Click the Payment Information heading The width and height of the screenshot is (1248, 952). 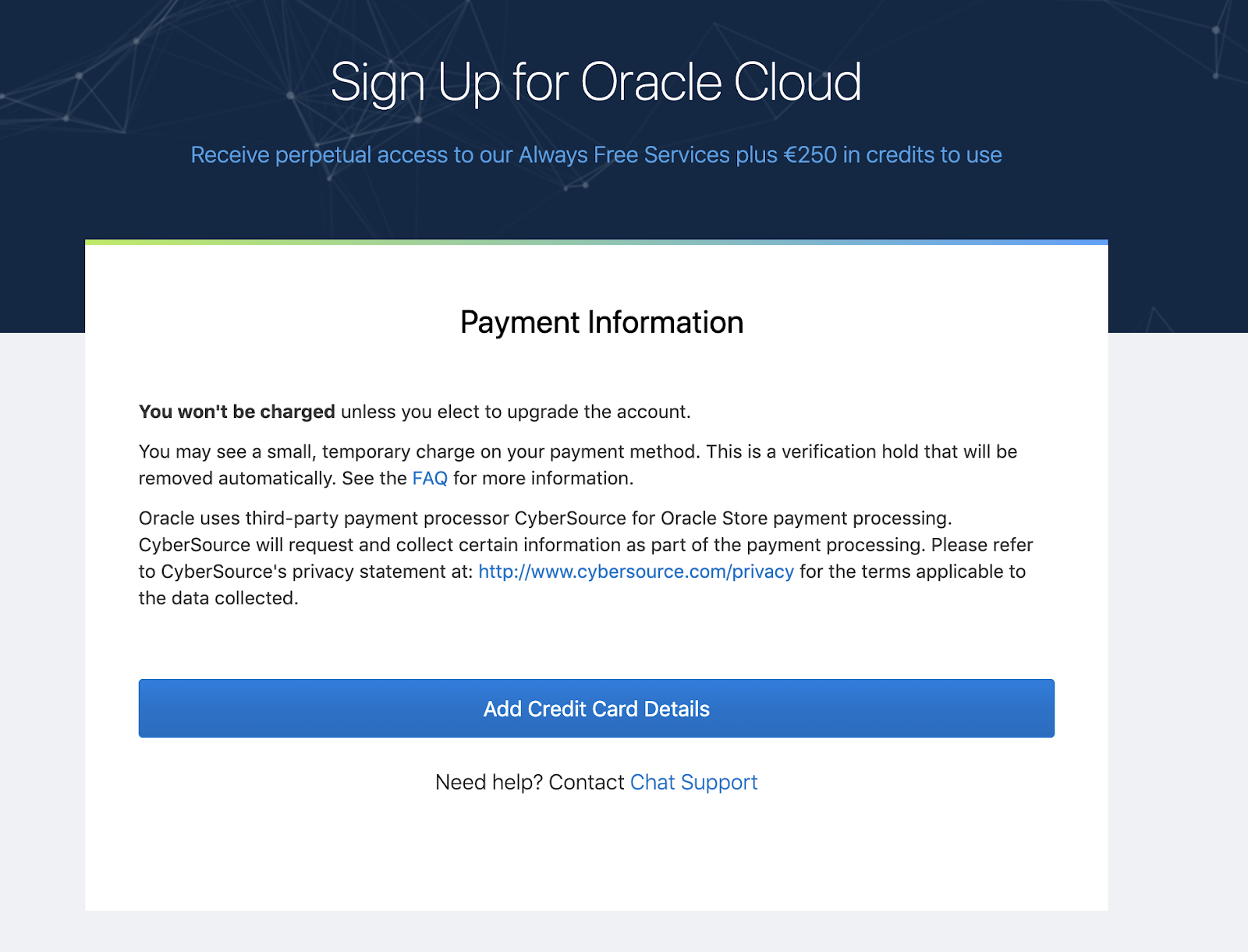point(601,322)
